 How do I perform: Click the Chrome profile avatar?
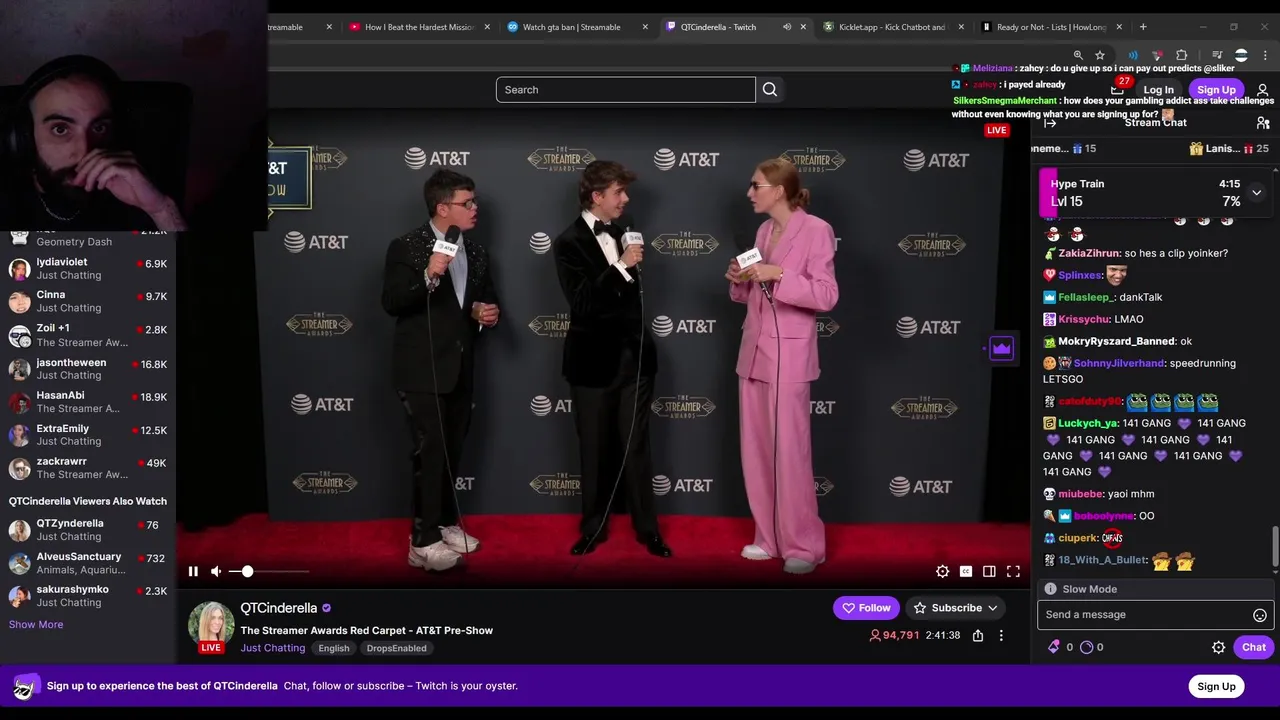(x=1241, y=55)
